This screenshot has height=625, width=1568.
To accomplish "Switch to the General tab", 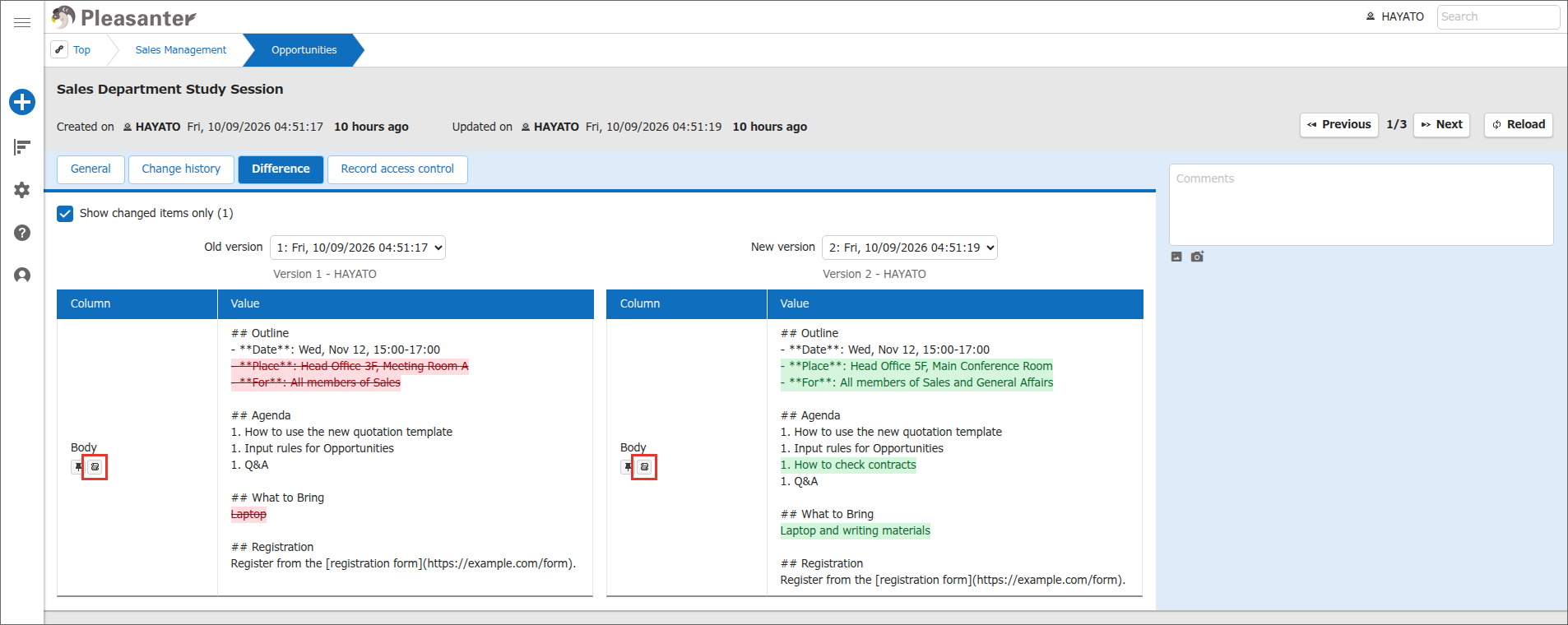I will click(x=90, y=169).
